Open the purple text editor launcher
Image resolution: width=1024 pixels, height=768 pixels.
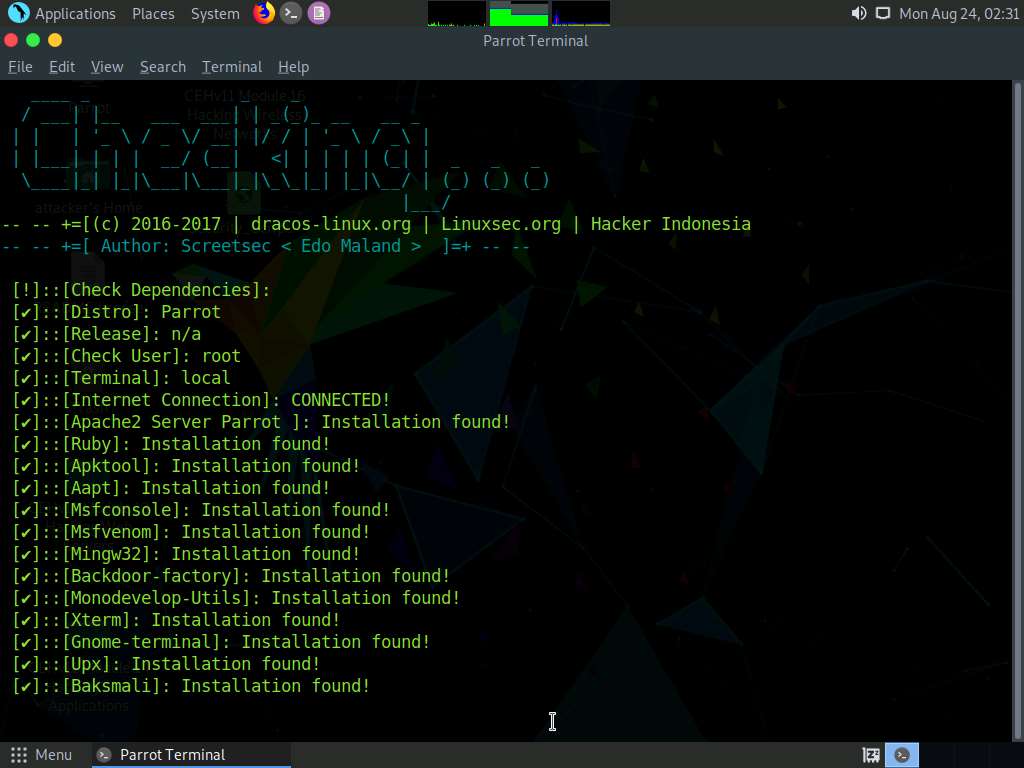point(318,13)
